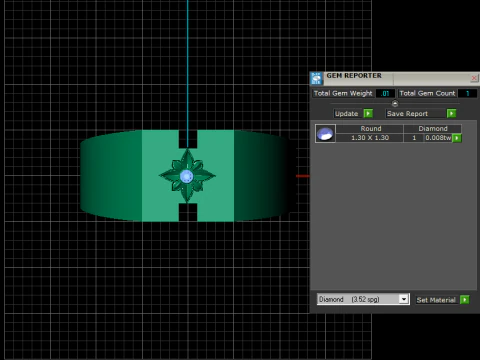
Task: Close the Gem Reporter panel
Action: click(474, 78)
